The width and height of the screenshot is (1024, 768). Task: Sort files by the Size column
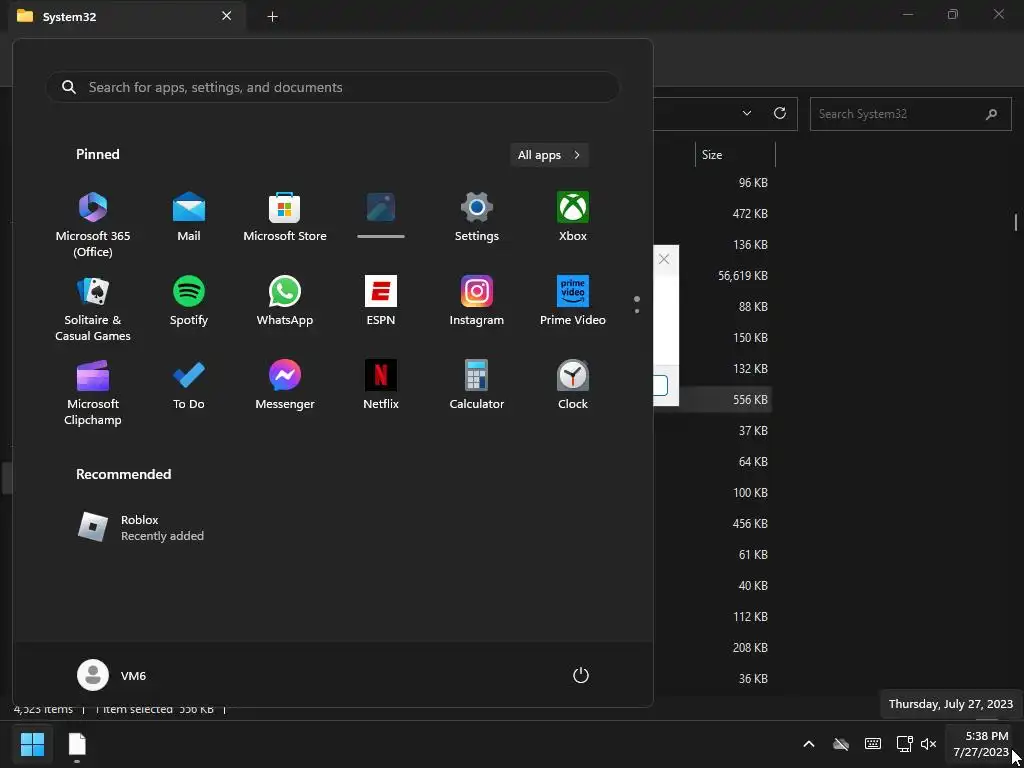tap(734, 155)
